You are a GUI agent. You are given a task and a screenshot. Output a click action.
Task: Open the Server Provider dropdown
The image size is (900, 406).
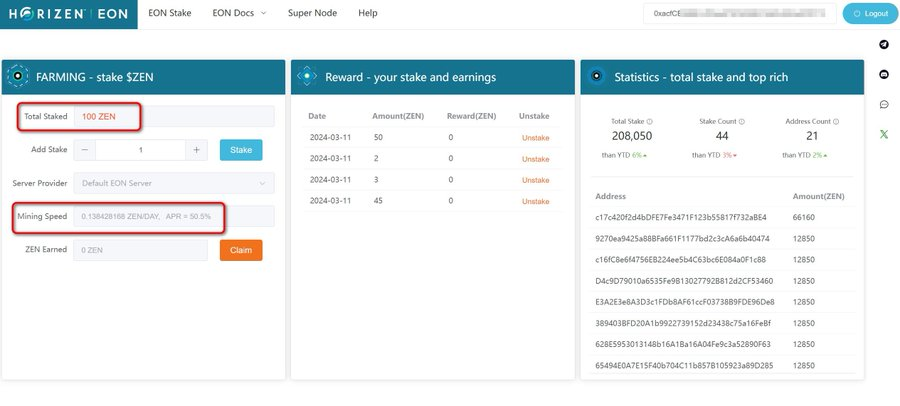[174, 183]
